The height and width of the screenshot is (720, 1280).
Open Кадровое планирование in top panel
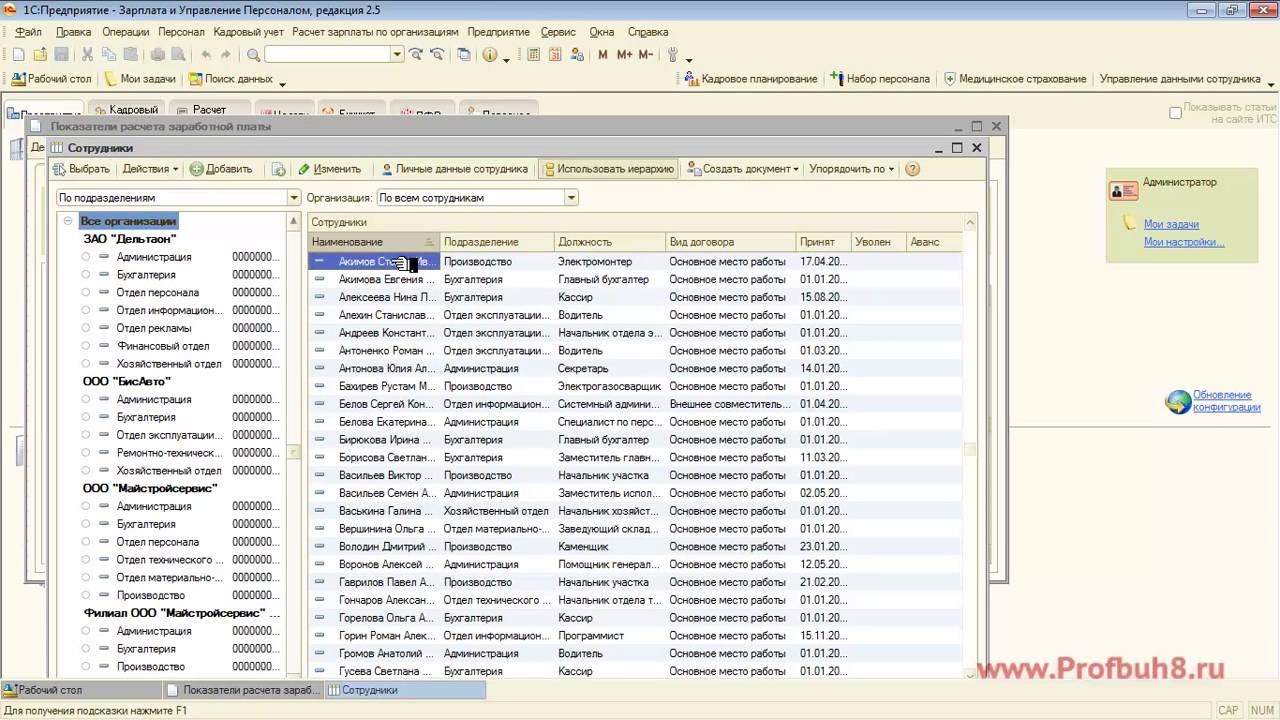[750, 79]
